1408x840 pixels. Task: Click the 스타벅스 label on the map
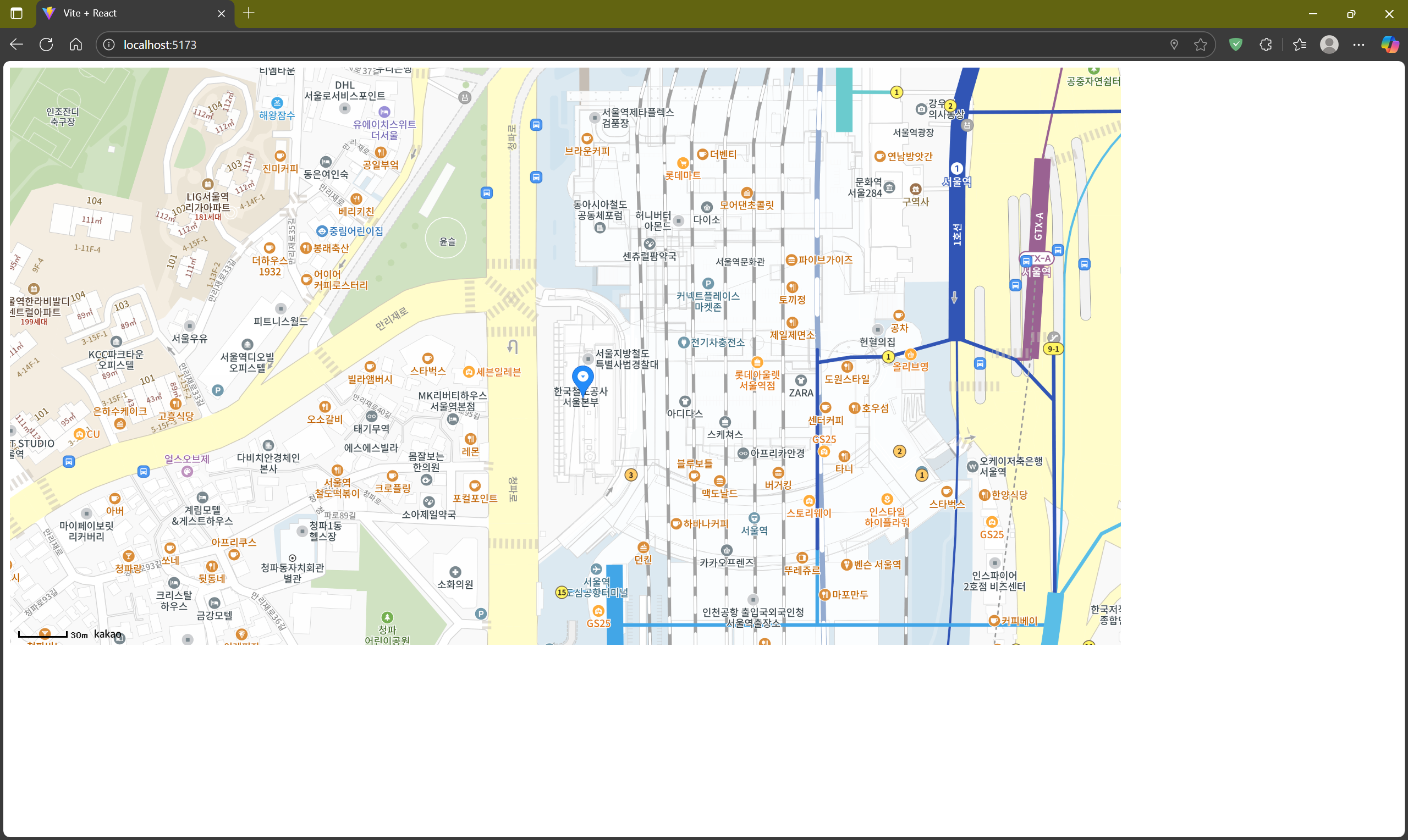(428, 371)
